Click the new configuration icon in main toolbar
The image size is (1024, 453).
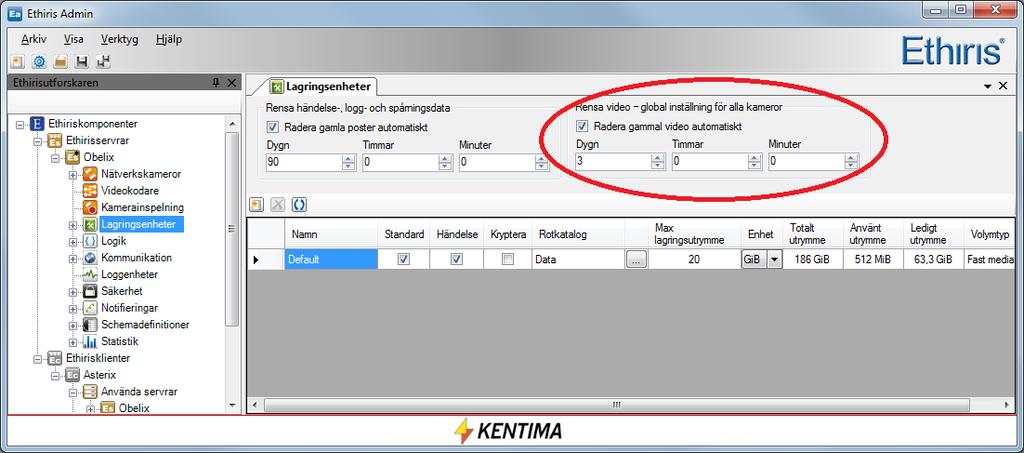18,62
